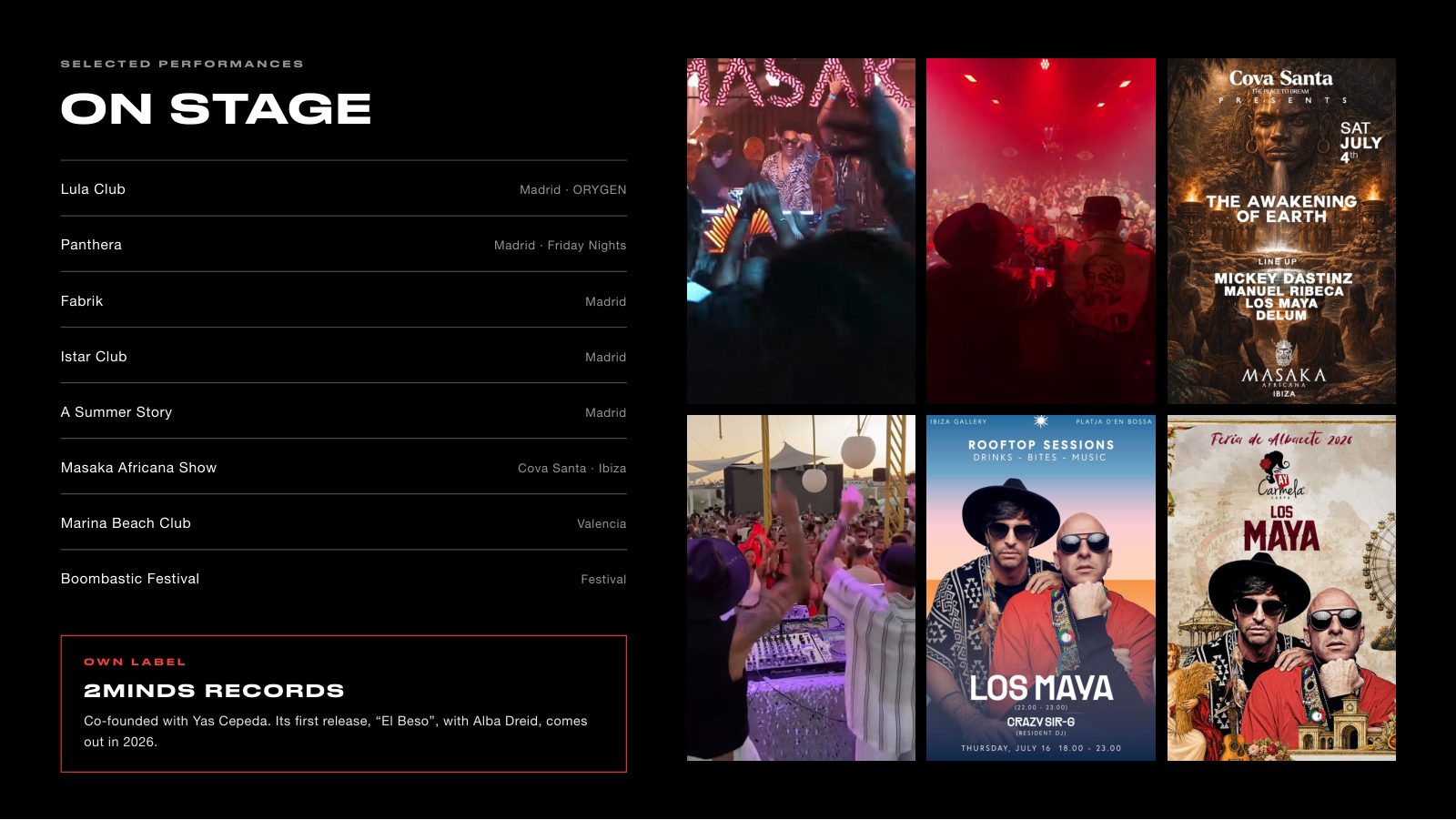The height and width of the screenshot is (820, 1456).
Task: Click the 'Cova Santa · Ibiza' label
Action: pyautogui.click(x=571, y=468)
